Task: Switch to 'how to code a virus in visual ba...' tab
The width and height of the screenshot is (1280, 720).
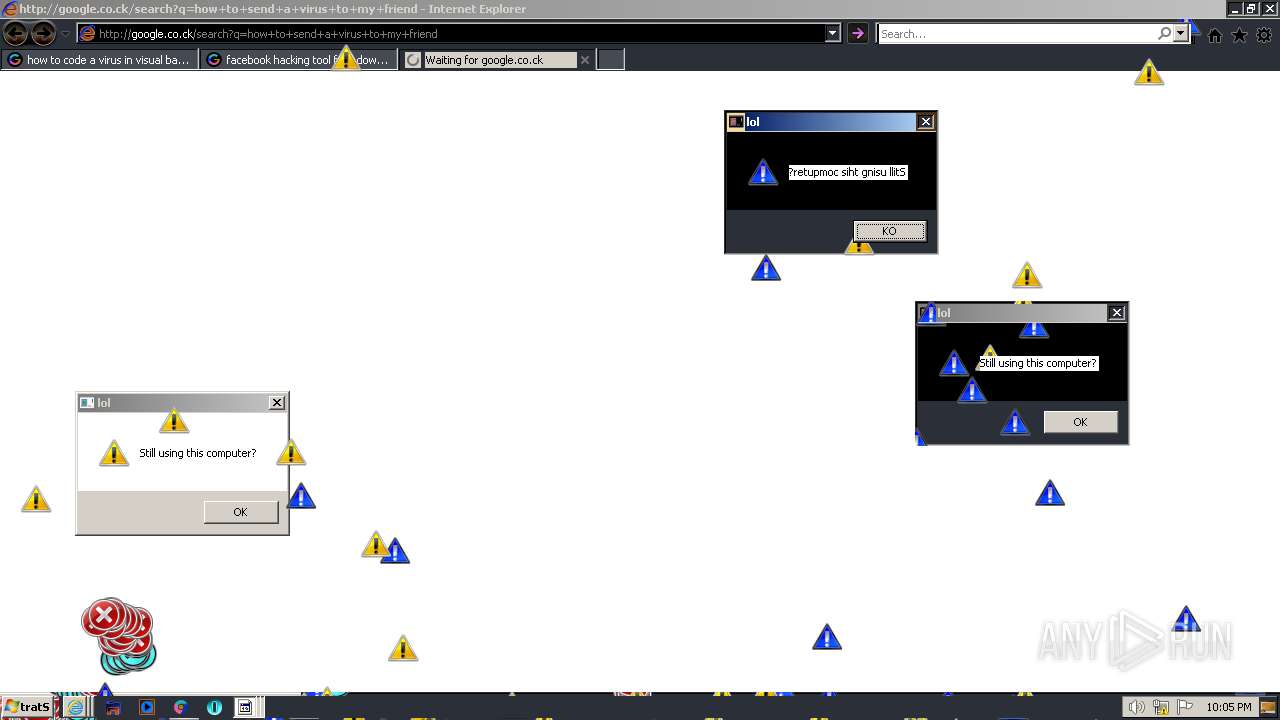Action: tap(100, 60)
